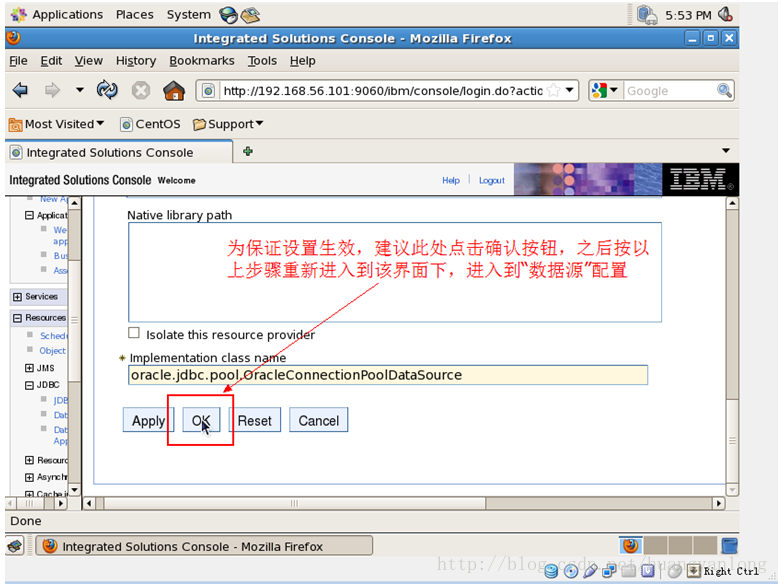Viewport: 778px width, 584px height.
Task: Click content area scroll-up arrow
Action: coord(732,202)
